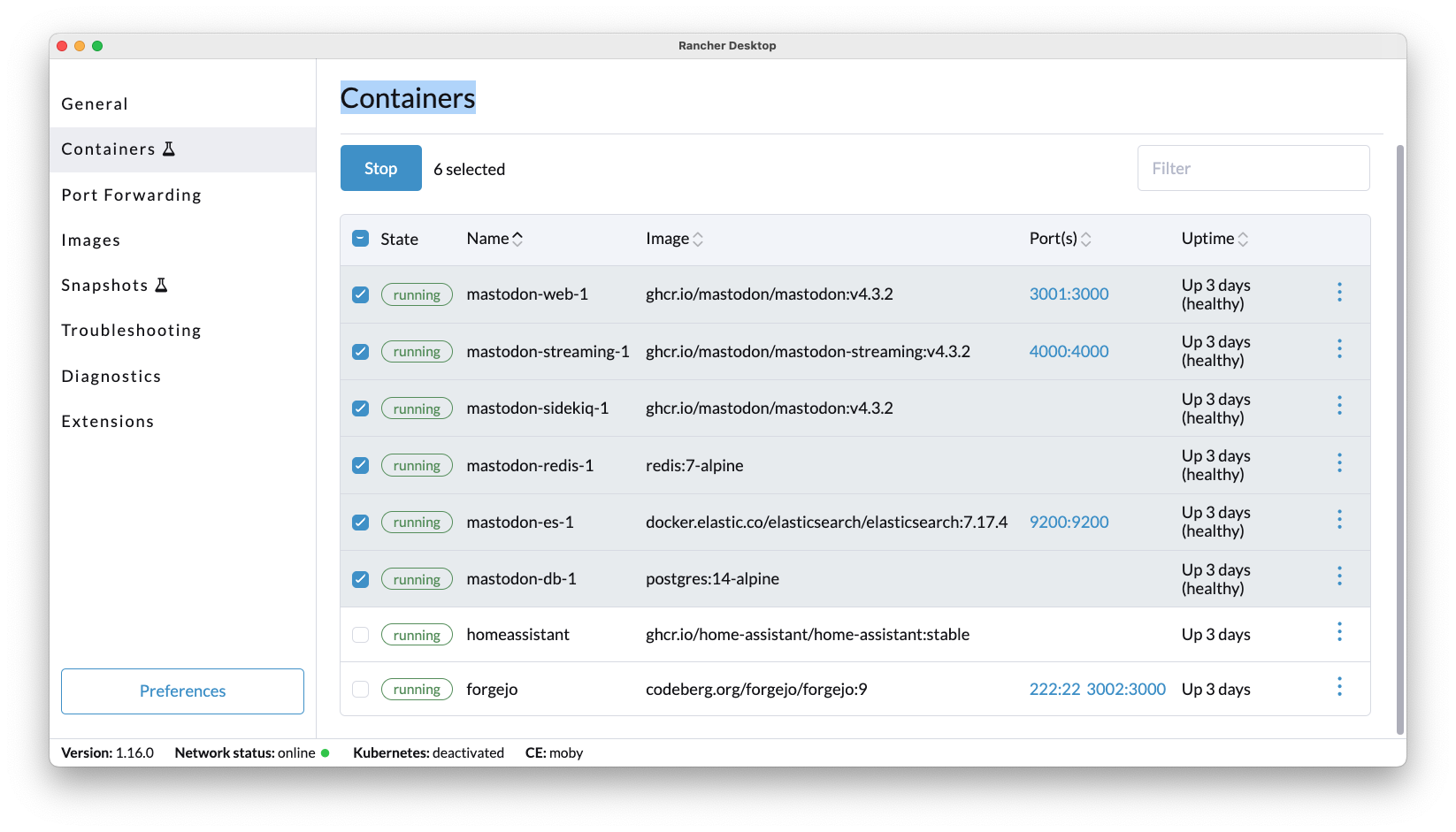Click the Kubernetes: deactivated status text
This screenshot has height=832, width=1456.
(428, 753)
